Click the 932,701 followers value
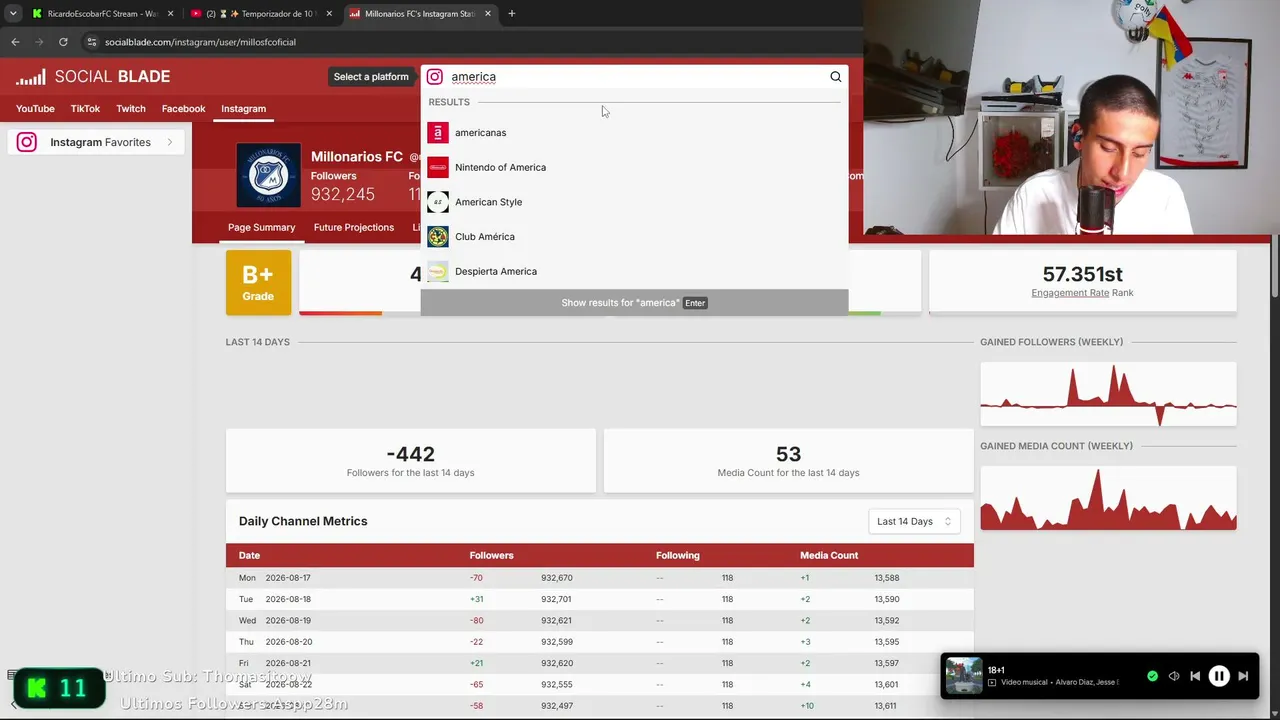Viewport: 1280px width, 720px height. [556, 599]
